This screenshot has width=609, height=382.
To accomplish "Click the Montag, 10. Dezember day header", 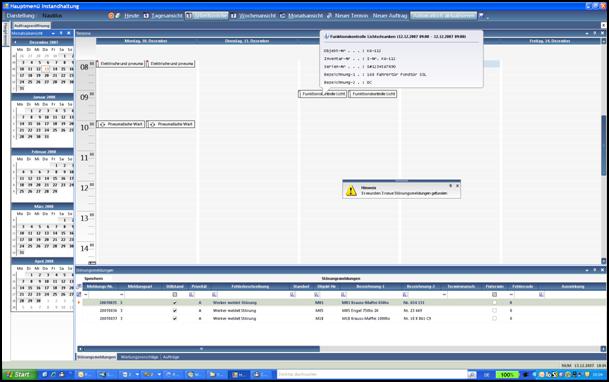I will pyautogui.click(x=146, y=41).
